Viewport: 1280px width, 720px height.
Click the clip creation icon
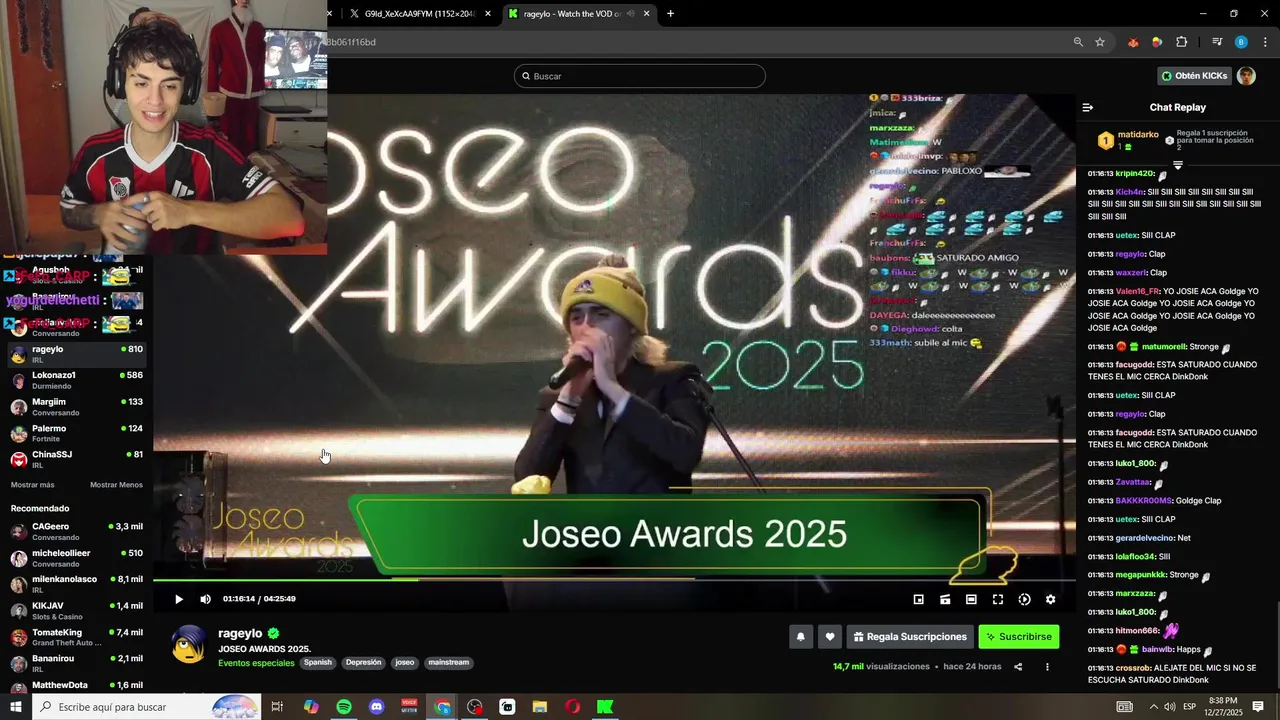pyautogui.click(x=945, y=599)
